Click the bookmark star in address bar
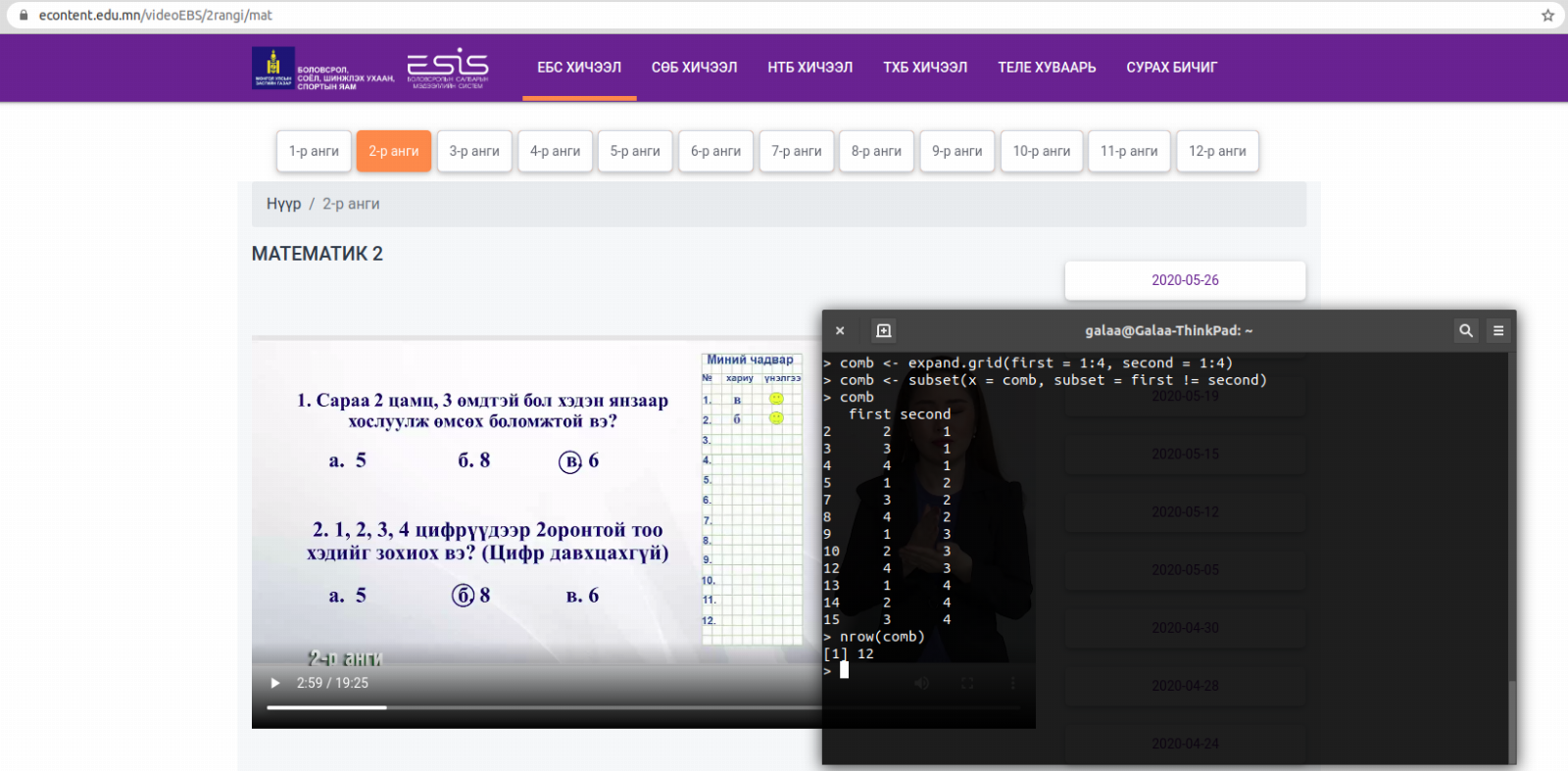Image resolution: width=1568 pixels, height=771 pixels. (1547, 16)
